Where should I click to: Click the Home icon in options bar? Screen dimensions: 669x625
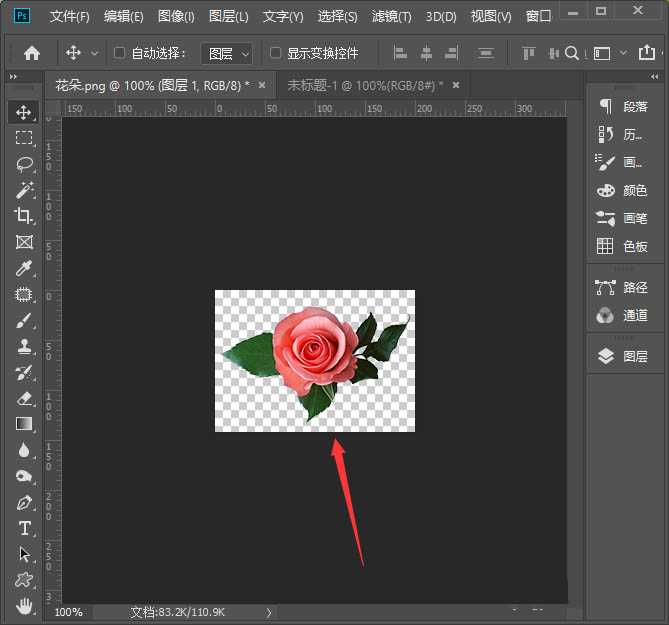click(32, 53)
